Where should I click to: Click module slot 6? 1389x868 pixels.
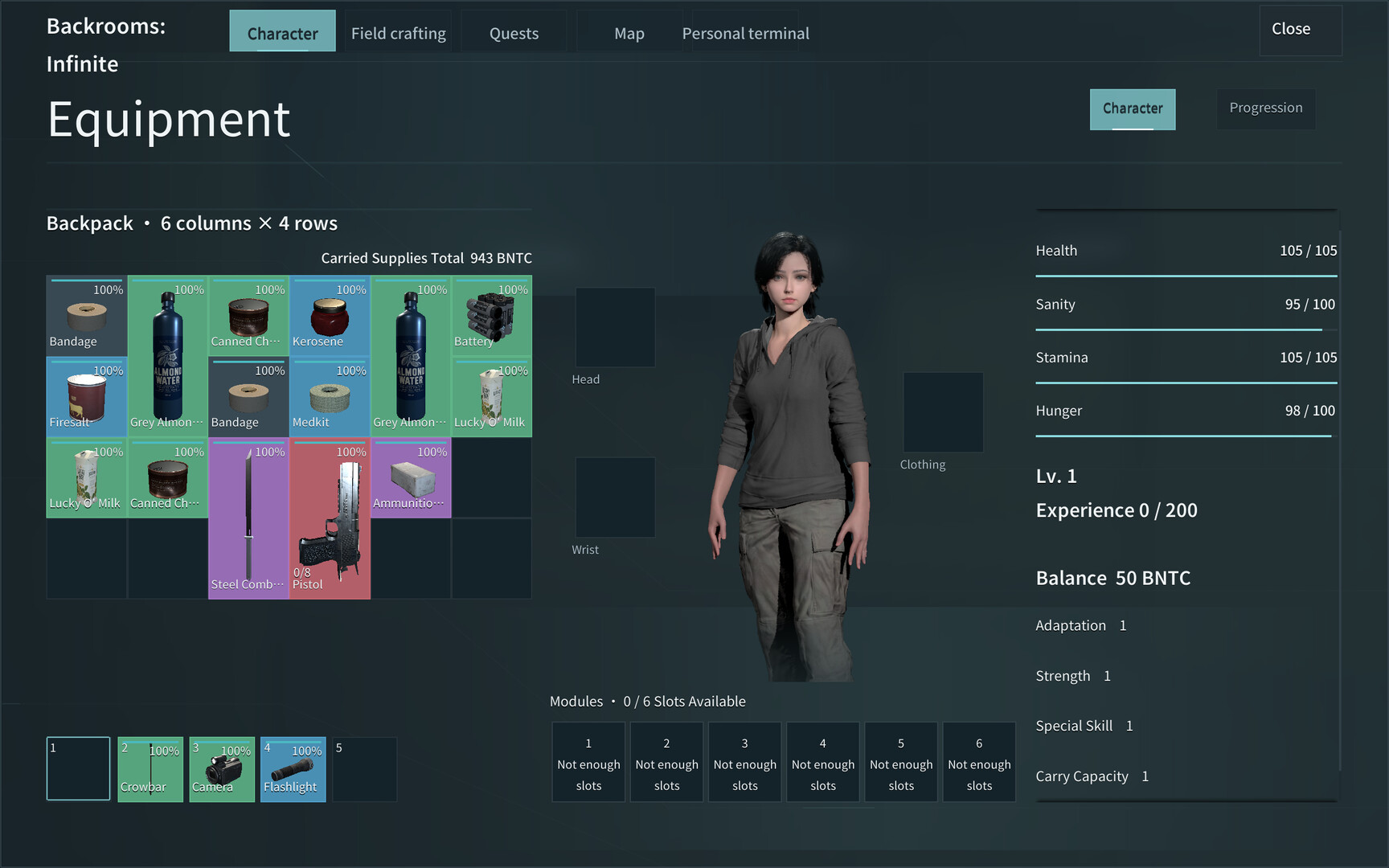[x=979, y=762]
